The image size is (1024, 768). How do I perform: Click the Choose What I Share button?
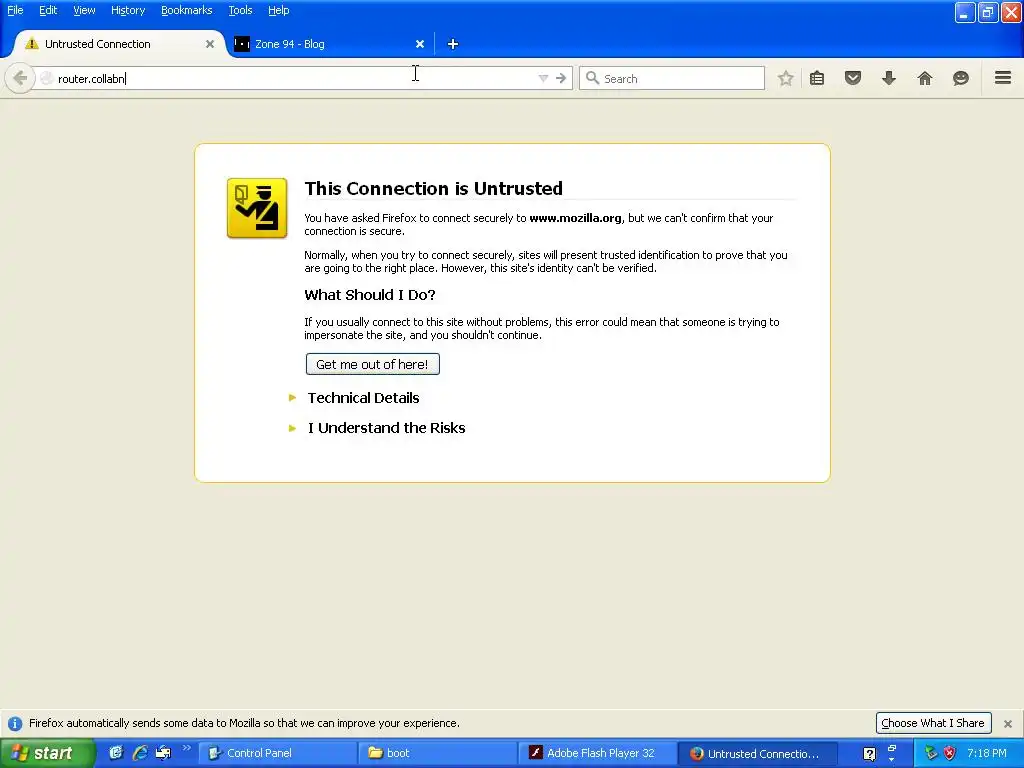point(933,723)
